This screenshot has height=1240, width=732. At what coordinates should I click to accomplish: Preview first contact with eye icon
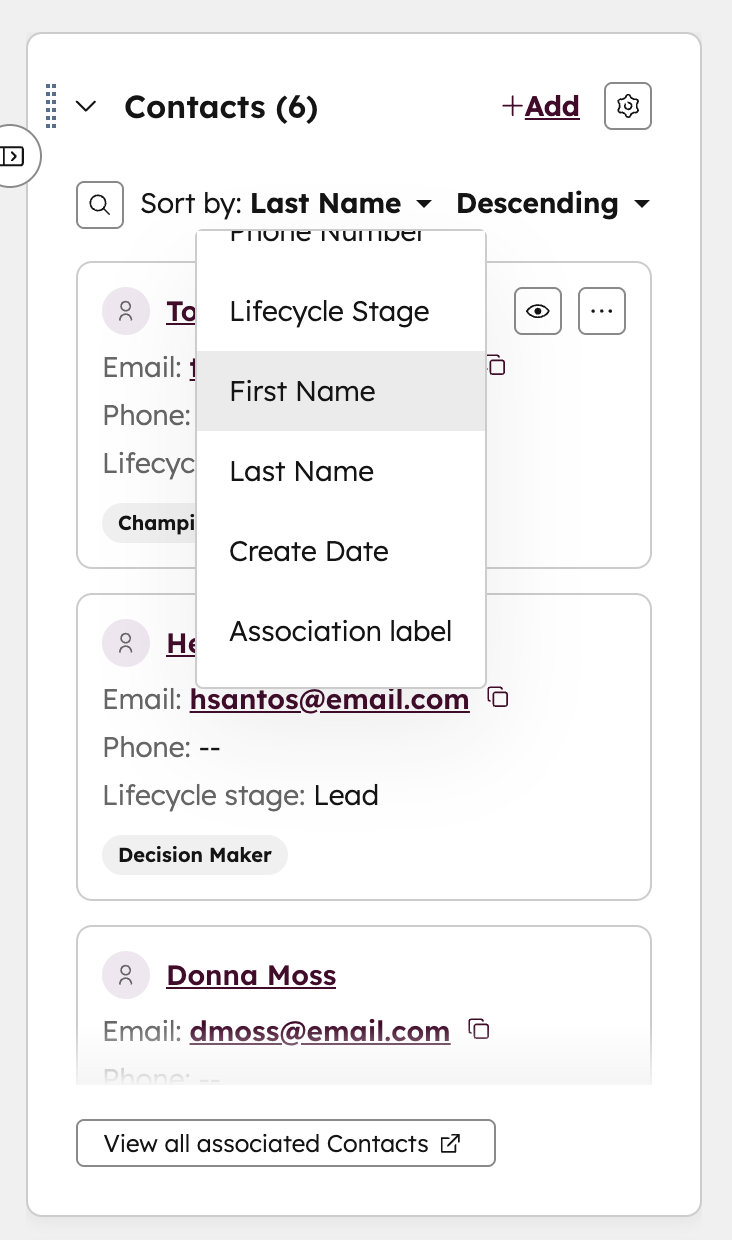tap(538, 311)
